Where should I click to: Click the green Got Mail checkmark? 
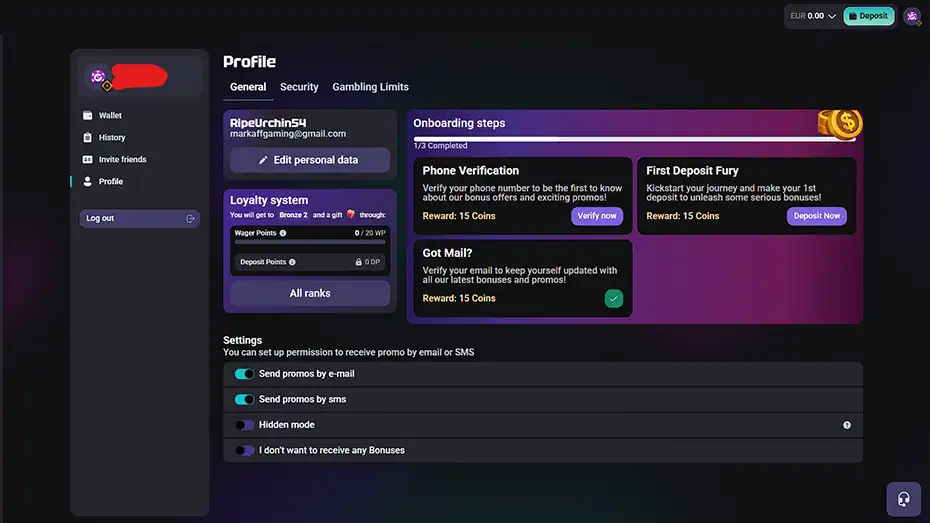point(613,298)
